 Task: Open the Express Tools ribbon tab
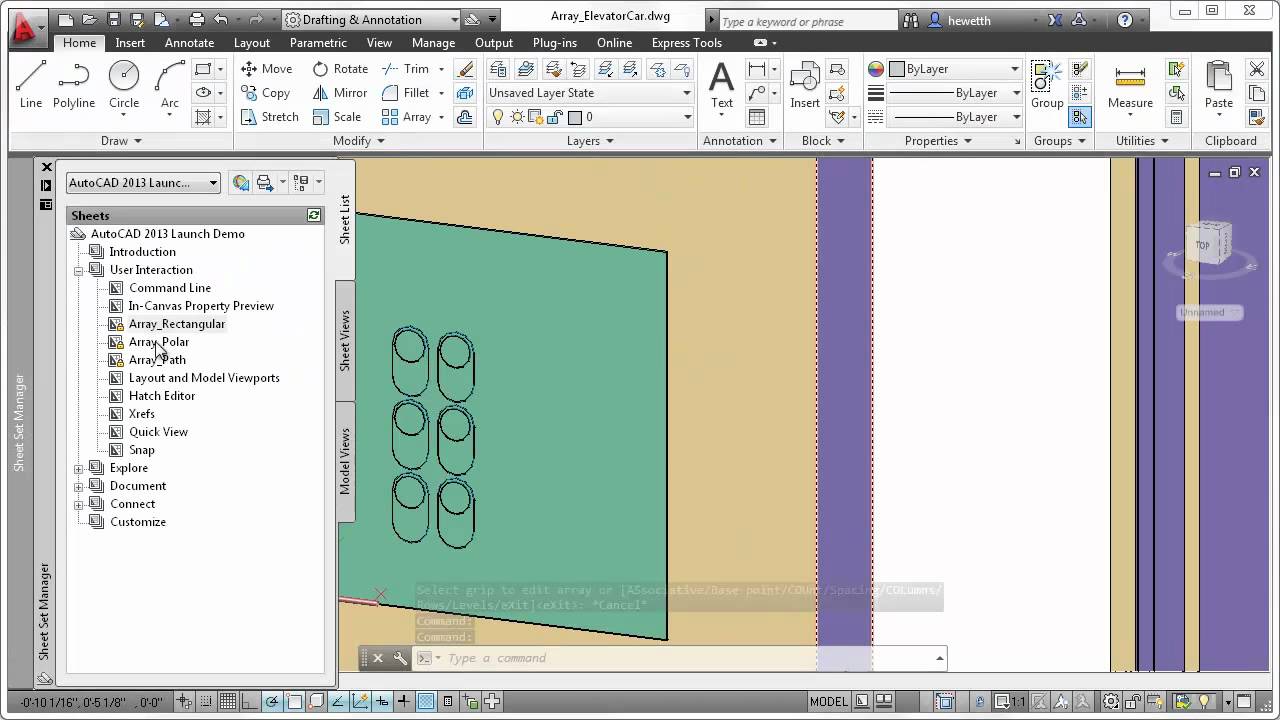tap(686, 43)
